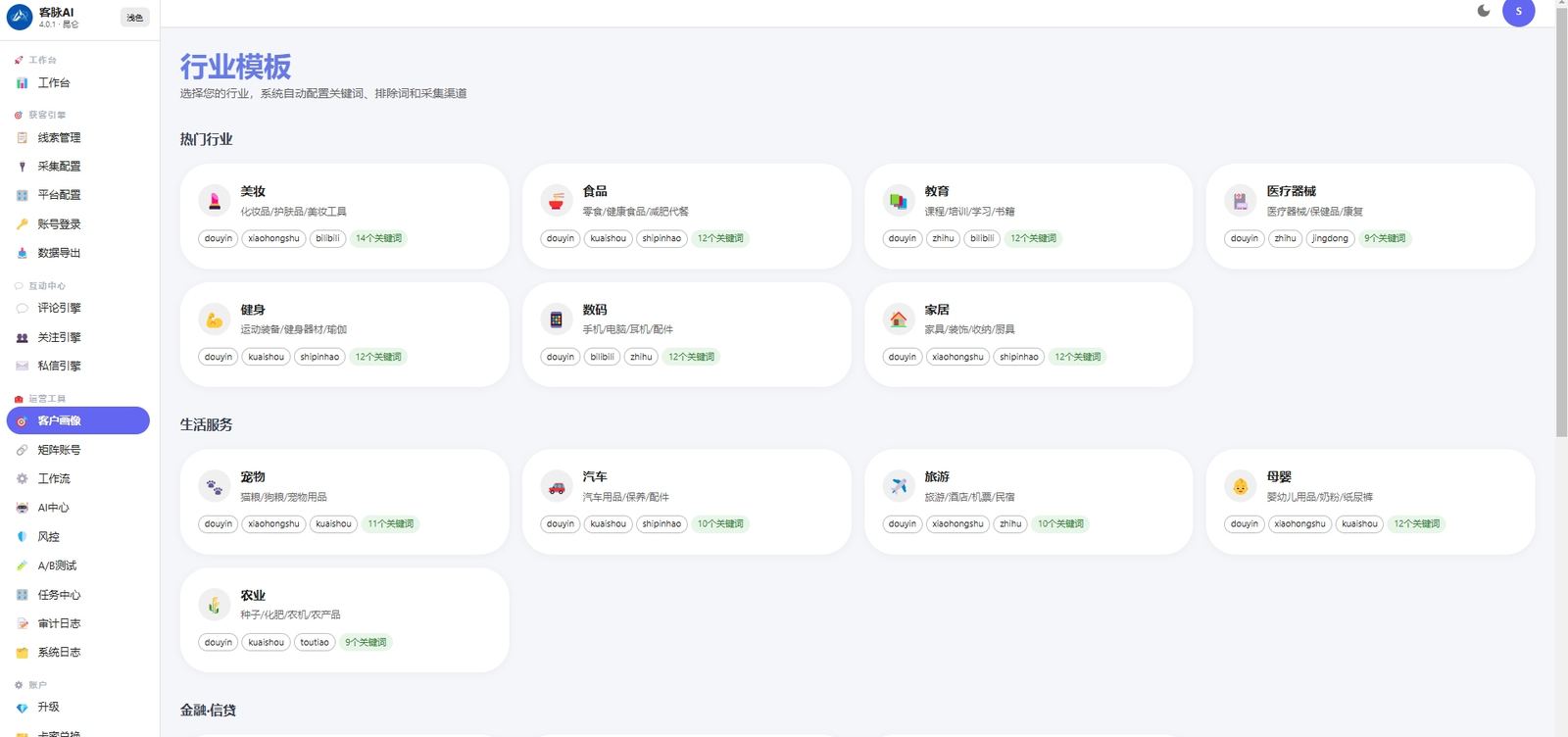Screen dimensions: 1568x737
Task: Select the 健身 flexed arm icon
Action: (215, 319)
